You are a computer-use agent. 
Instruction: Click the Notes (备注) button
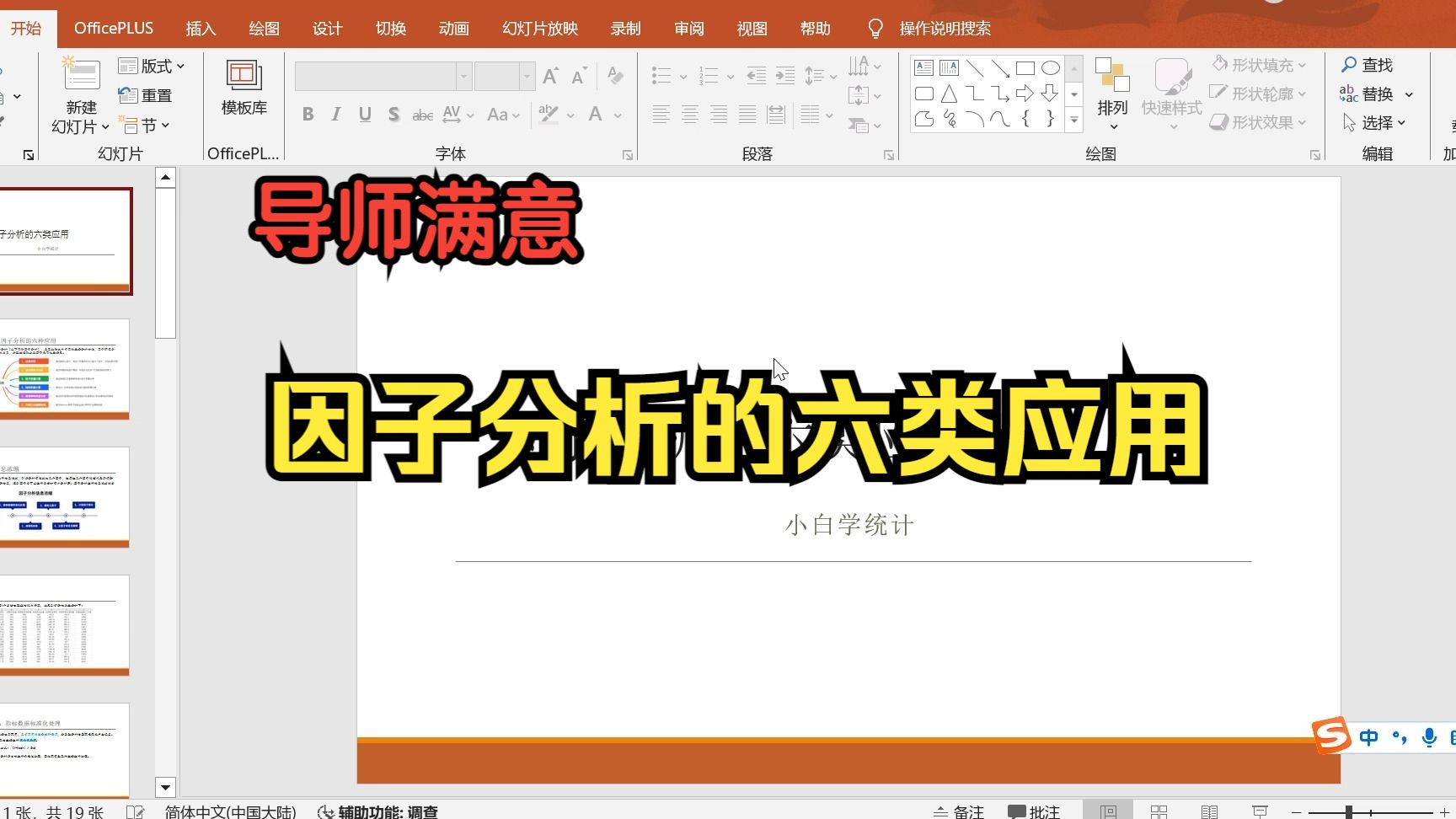tap(959, 811)
